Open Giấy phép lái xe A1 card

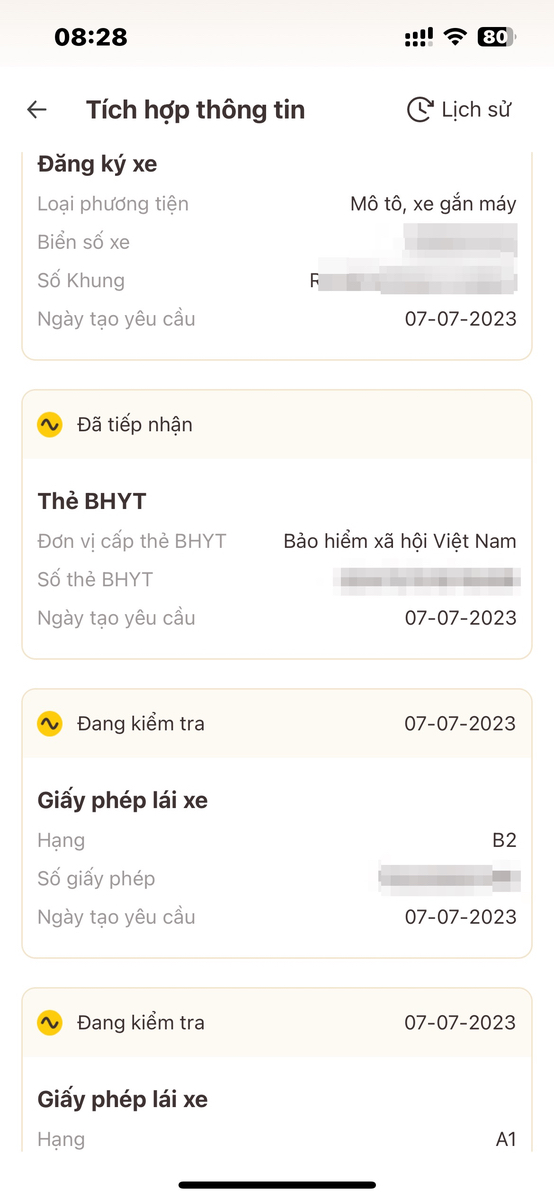277,1069
